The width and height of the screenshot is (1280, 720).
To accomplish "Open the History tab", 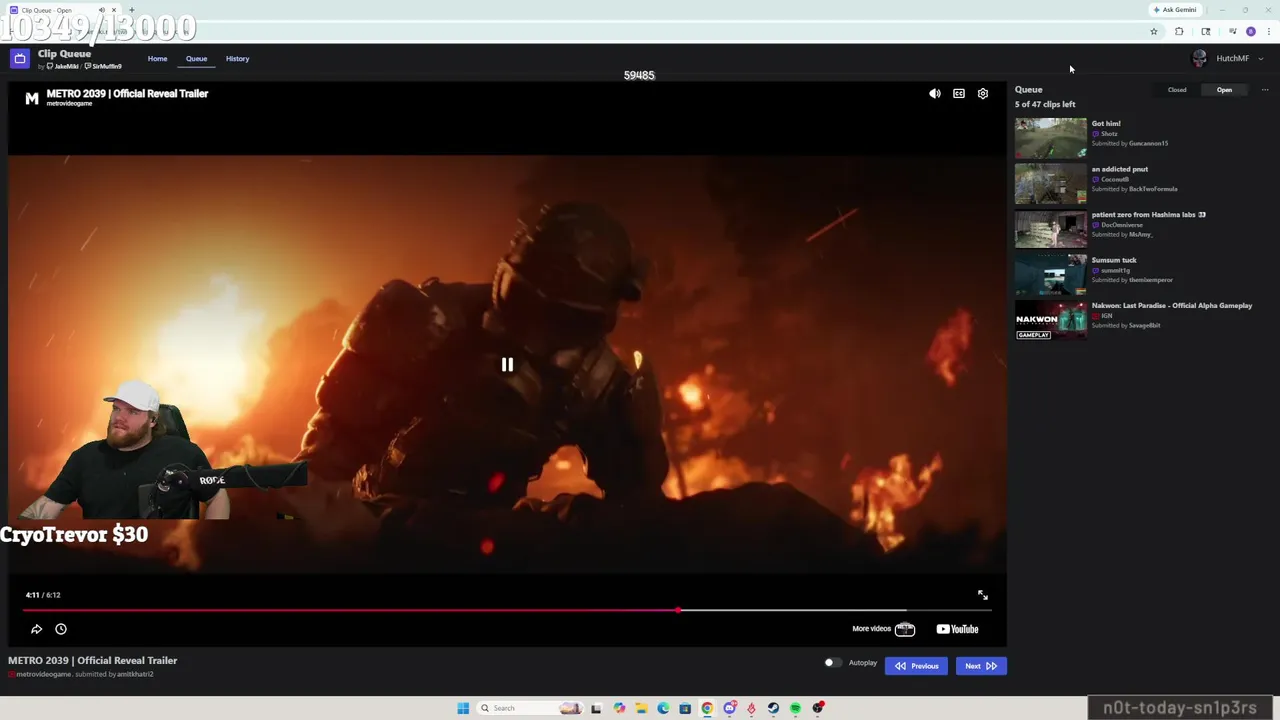I will pyautogui.click(x=237, y=59).
